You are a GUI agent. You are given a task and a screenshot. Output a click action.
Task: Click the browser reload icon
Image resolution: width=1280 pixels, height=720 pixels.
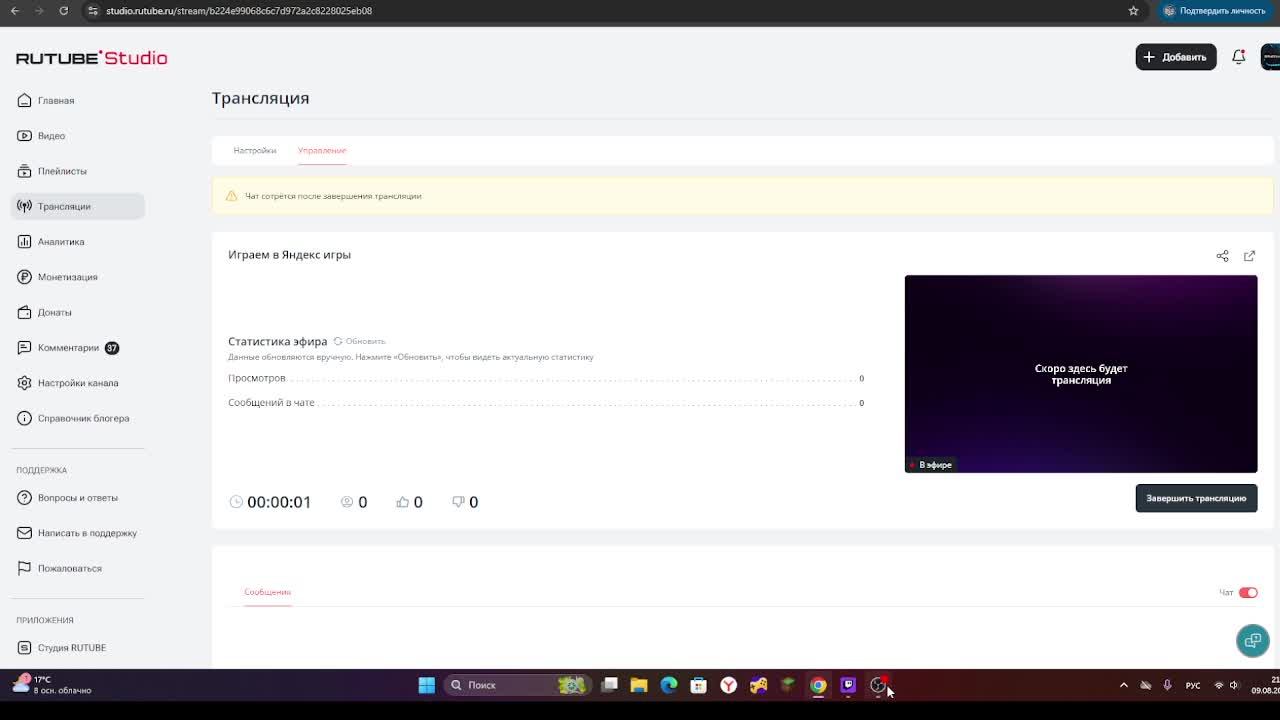pyautogui.click(x=63, y=11)
